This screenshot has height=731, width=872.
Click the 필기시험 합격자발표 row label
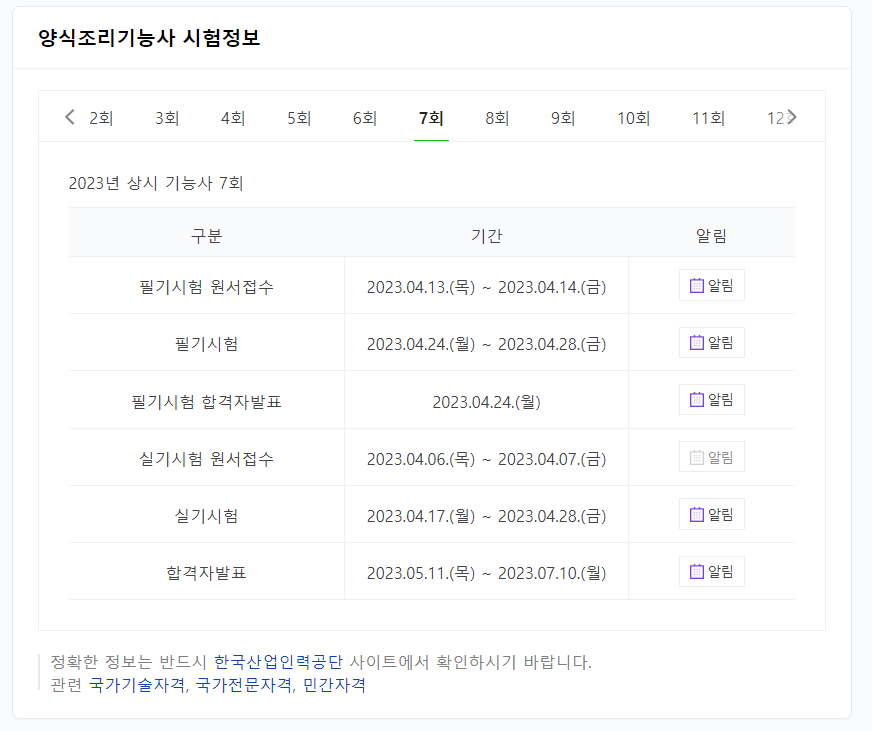206,402
